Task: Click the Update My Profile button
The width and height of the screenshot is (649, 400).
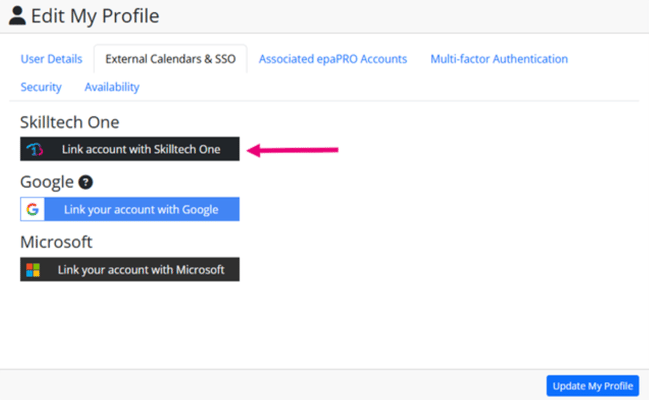Action: tap(593, 386)
